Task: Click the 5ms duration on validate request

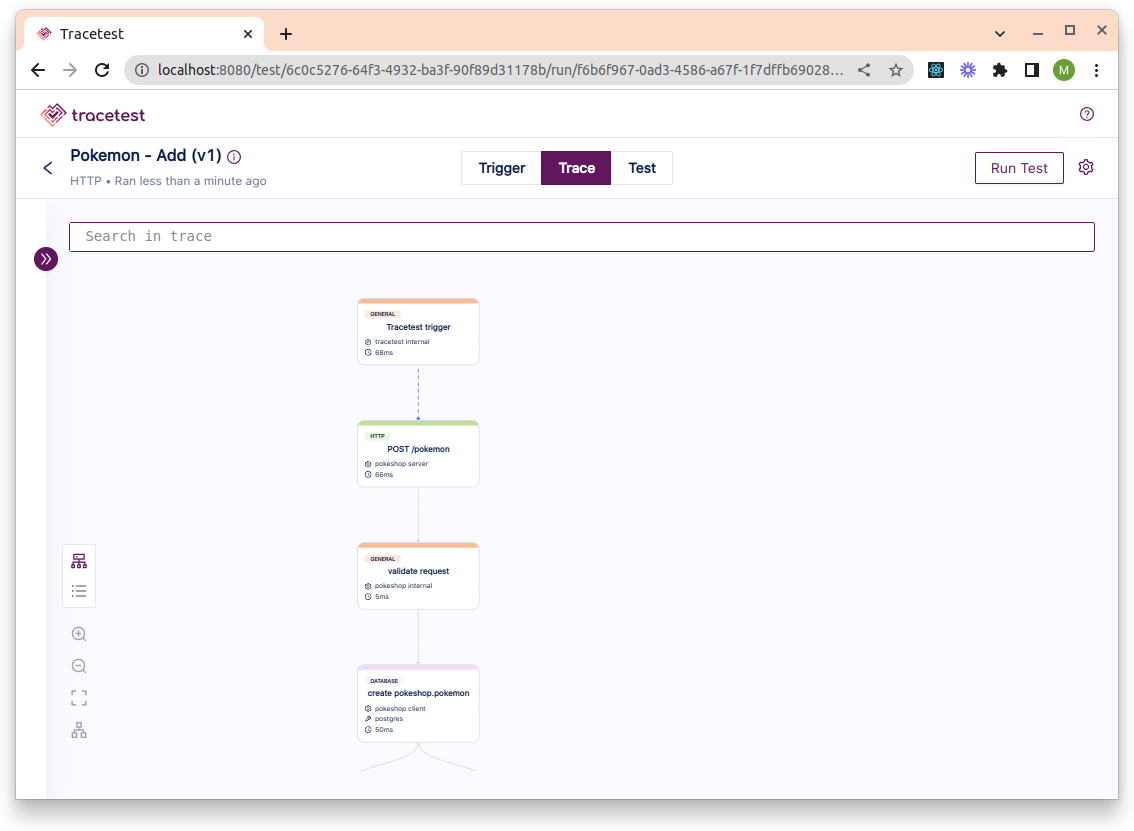Action: coord(382,597)
